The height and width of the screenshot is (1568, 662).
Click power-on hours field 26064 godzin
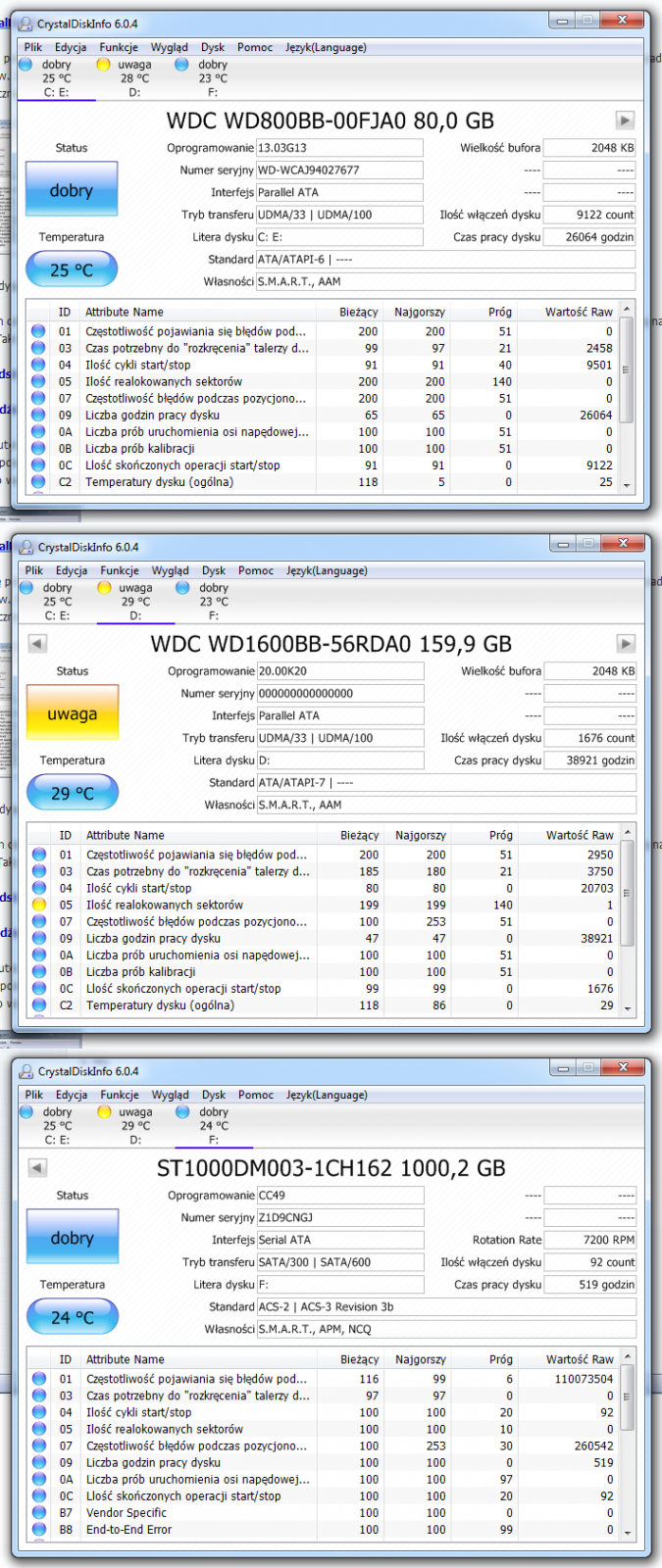pyautogui.click(x=589, y=237)
